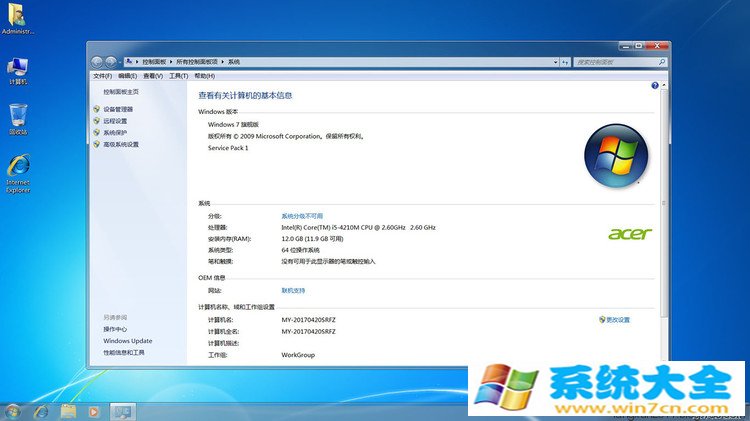Click the scrollbar up arrow
The height and width of the screenshot is (421, 750).
(x=664, y=85)
